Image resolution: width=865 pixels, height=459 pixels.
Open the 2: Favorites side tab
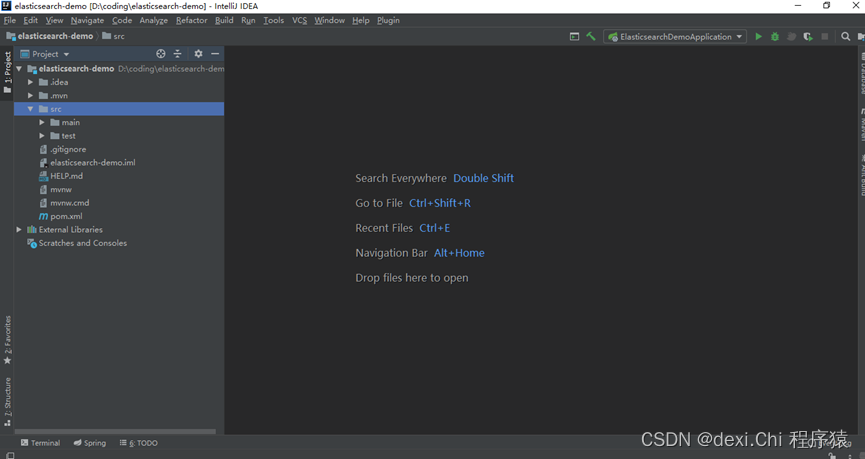(x=7, y=340)
